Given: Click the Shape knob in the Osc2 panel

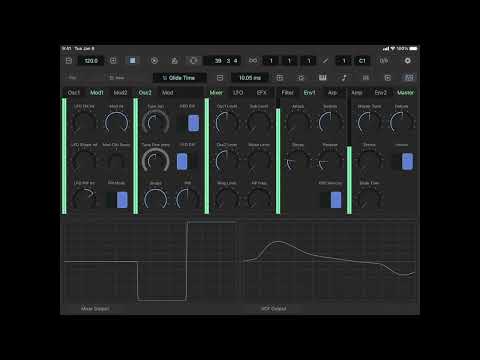Looking at the screenshot, I should (156, 199).
